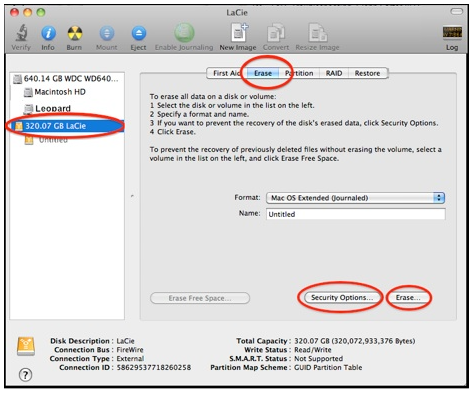
Task: Click the Enable Journaling icon
Action: (x=184, y=33)
